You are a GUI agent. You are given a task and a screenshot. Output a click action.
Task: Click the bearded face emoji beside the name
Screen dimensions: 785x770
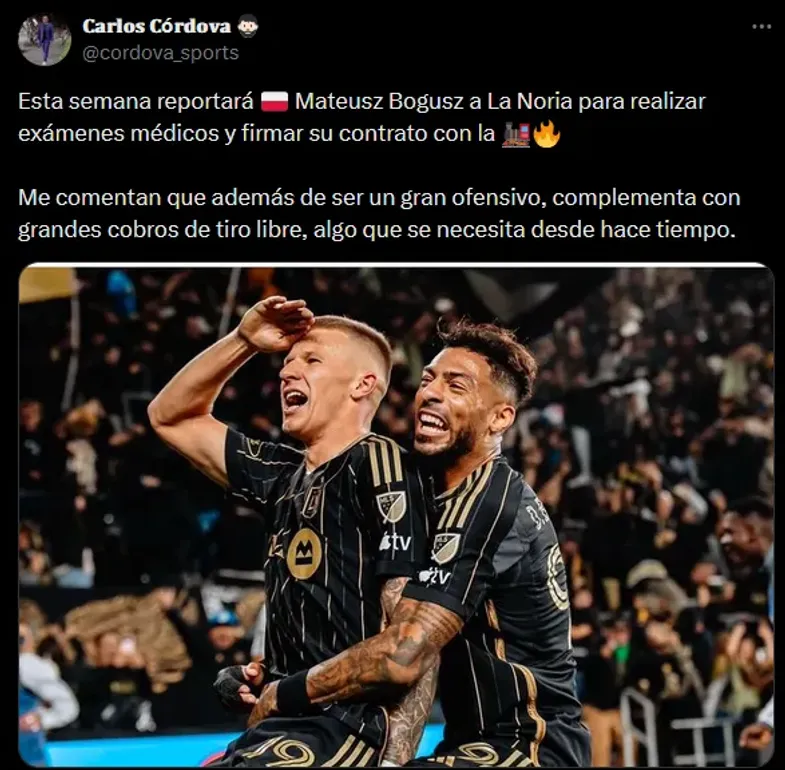coord(247,26)
